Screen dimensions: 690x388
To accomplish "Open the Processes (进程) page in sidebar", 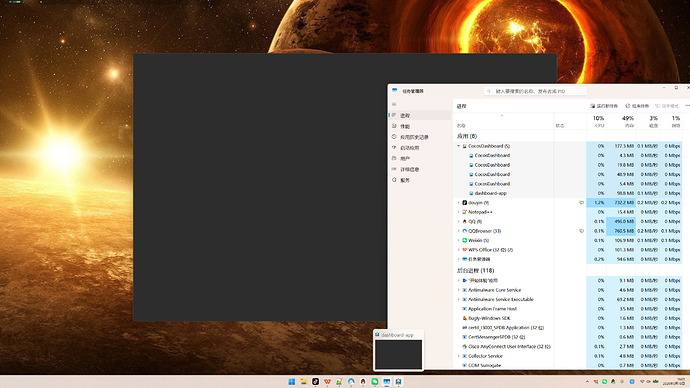I will (420, 115).
